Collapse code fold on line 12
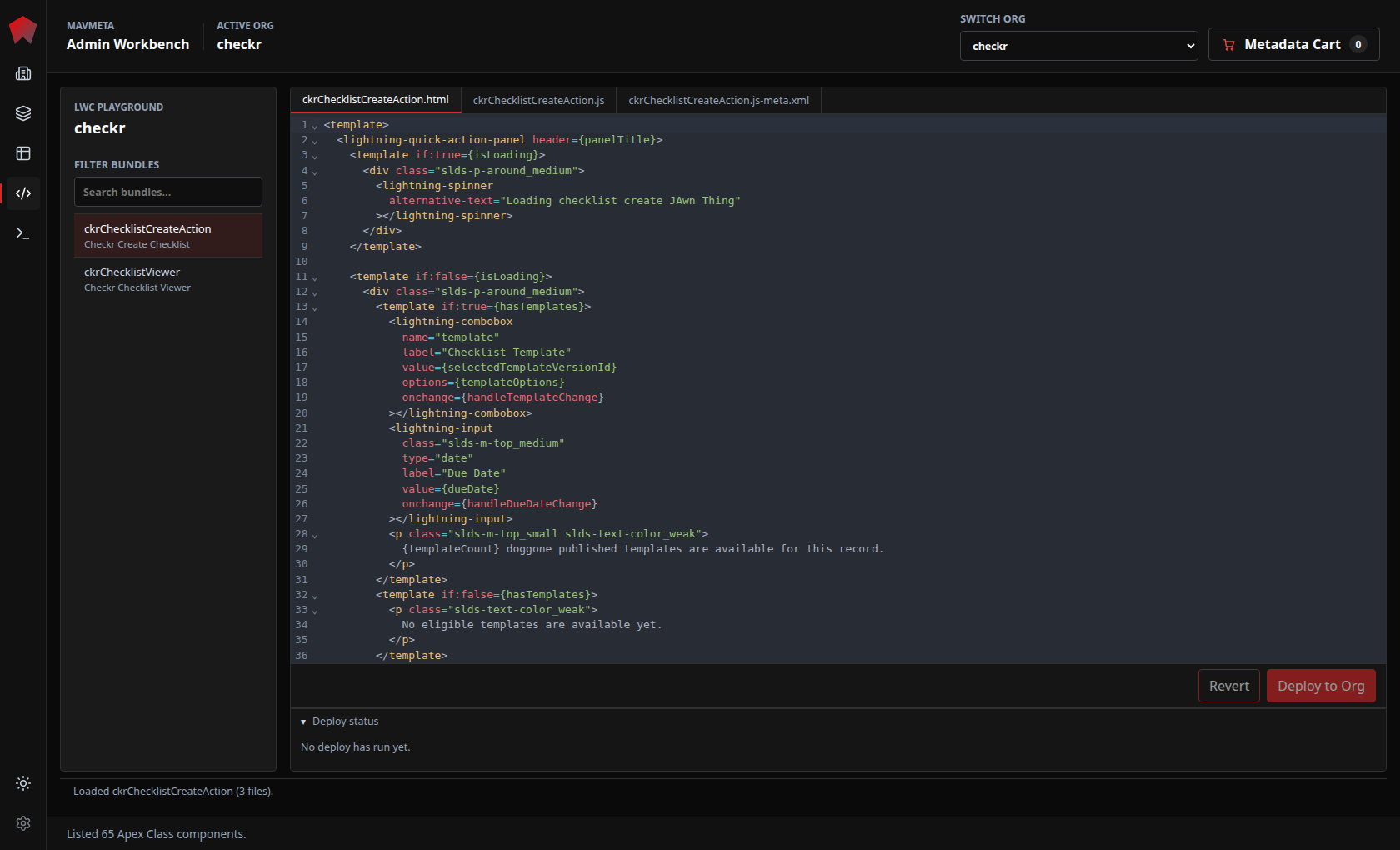Image resolution: width=1400 pixels, height=850 pixels. [315, 292]
